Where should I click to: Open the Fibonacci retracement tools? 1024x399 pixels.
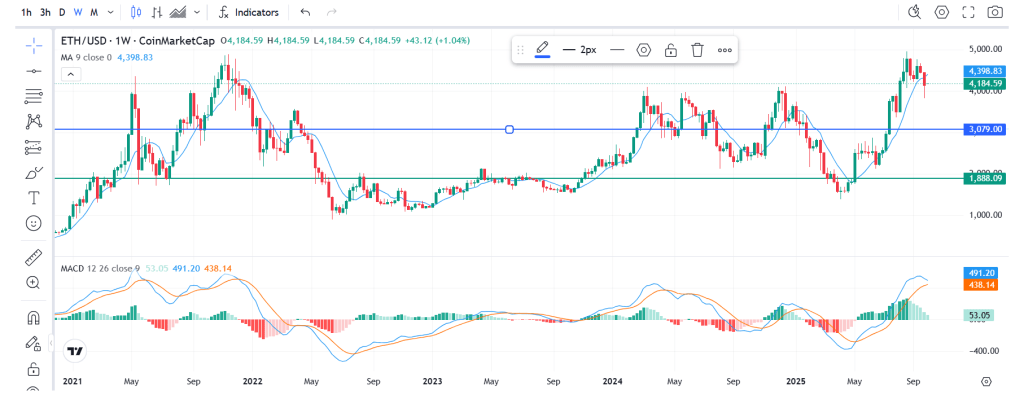pos(33,96)
